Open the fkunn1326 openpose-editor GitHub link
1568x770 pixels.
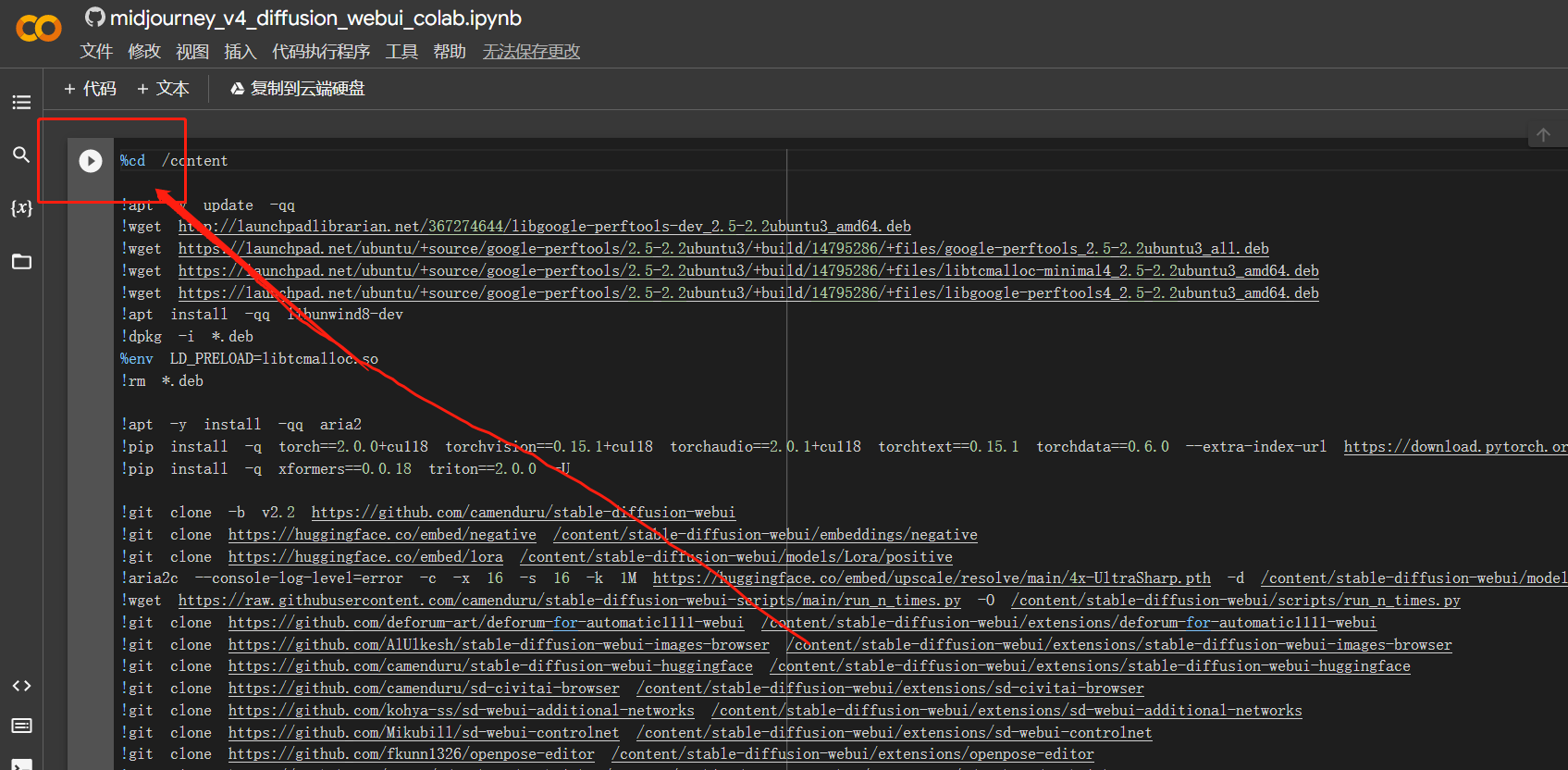[x=412, y=754]
